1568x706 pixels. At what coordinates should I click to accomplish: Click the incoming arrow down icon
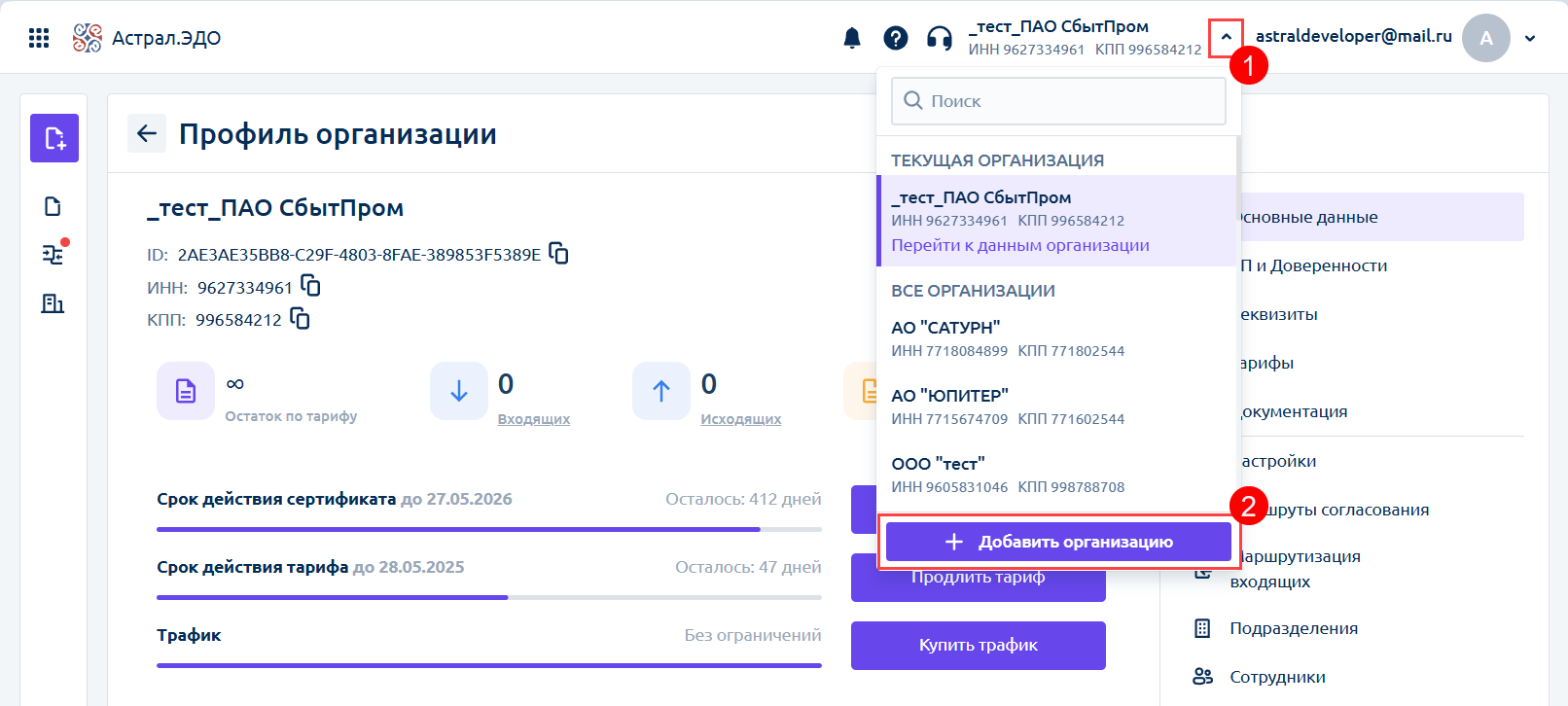(459, 391)
